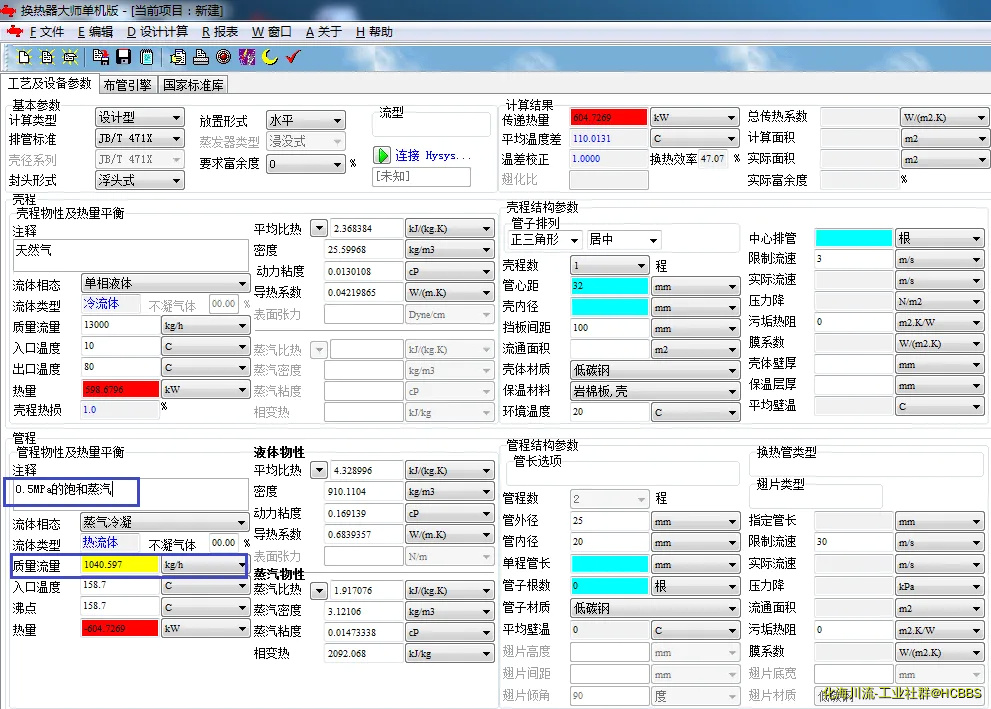Viewport: 991px width, 709px height.
Task: Open the H 帮助 menu
Action: pyautogui.click(x=374, y=32)
